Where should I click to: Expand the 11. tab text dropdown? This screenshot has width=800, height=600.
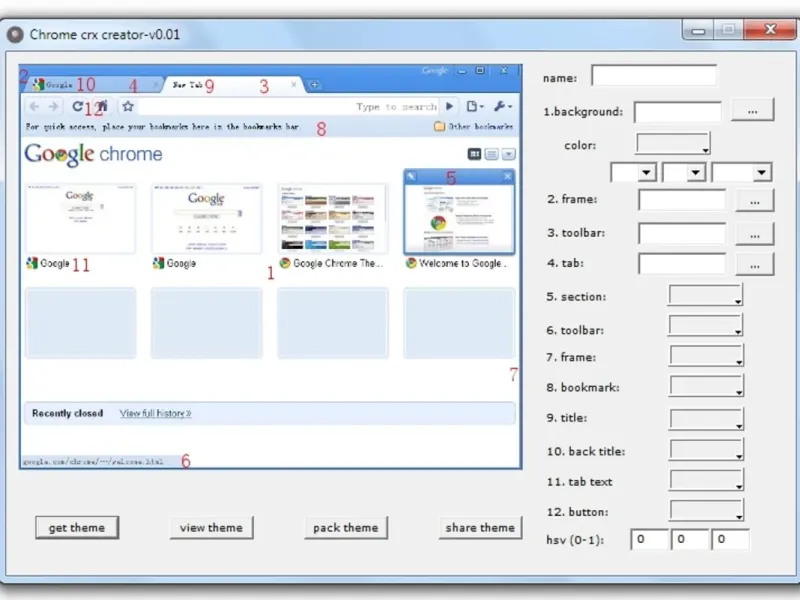[x=706, y=480]
